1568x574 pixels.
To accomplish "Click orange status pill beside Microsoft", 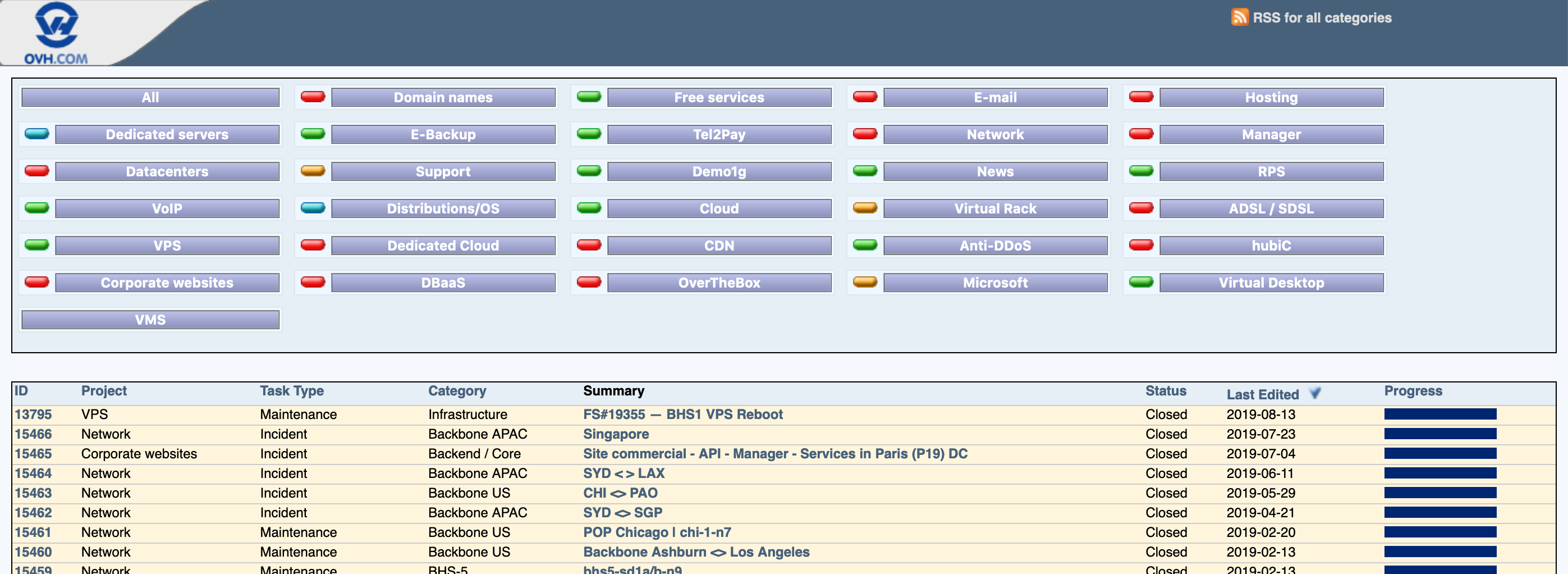I will (864, 282).
